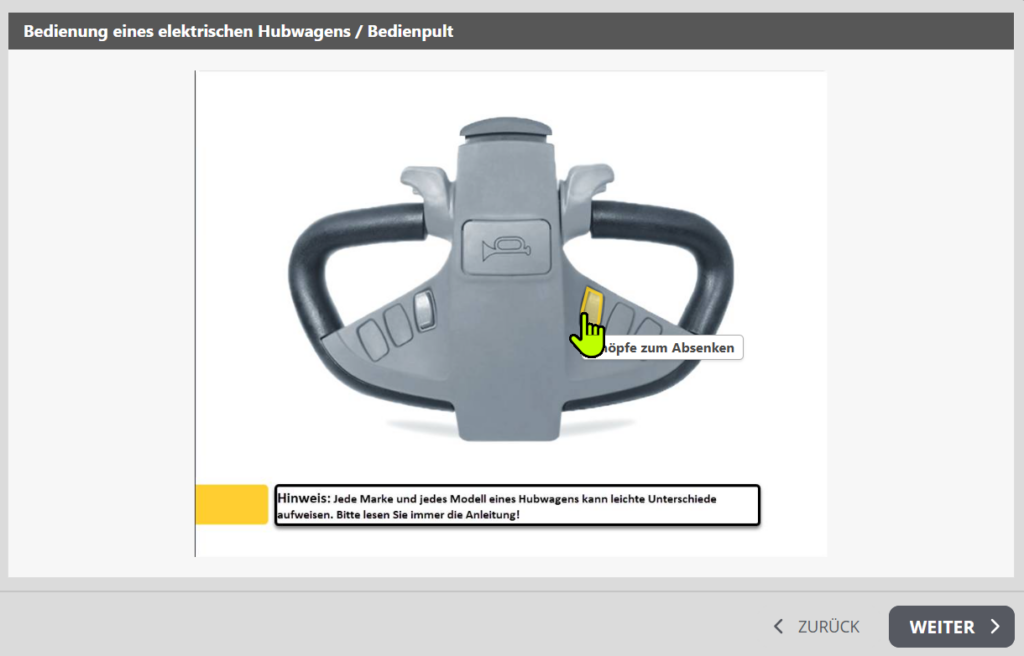1024x656 pixels.
Task: Click the 'Bedienung eines elektrischen Hubwagens / Bedienpult' title
Action: coord(238,31)
